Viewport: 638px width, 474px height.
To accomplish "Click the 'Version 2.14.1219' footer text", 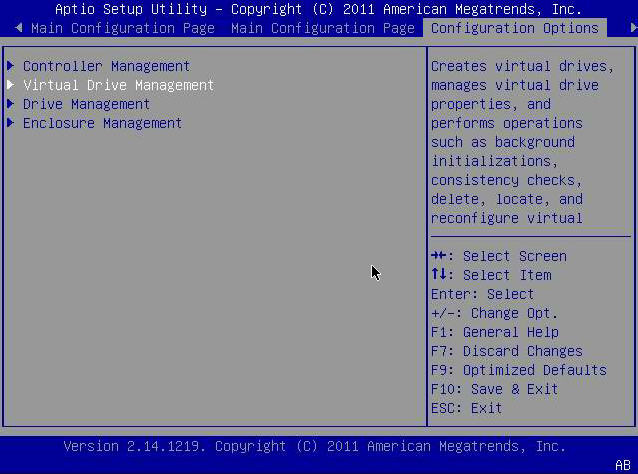I will click(x=135, y=446).
